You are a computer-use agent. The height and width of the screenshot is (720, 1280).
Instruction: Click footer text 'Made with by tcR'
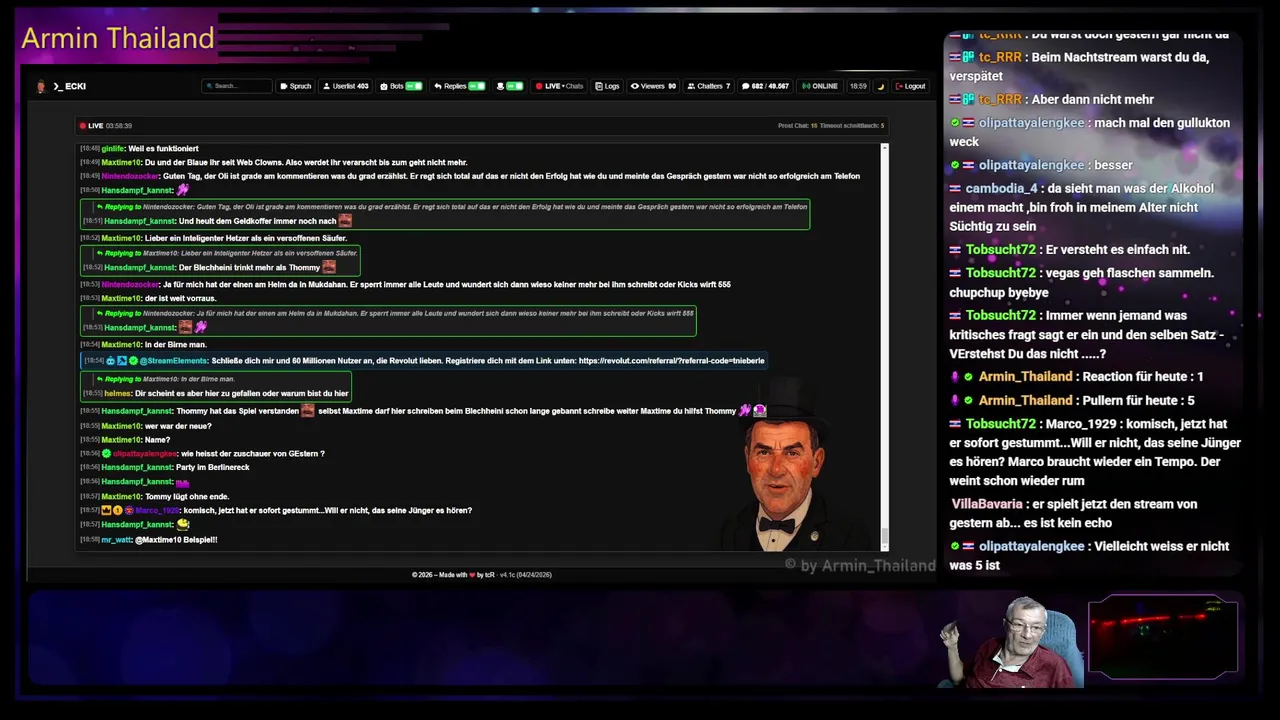468,575
